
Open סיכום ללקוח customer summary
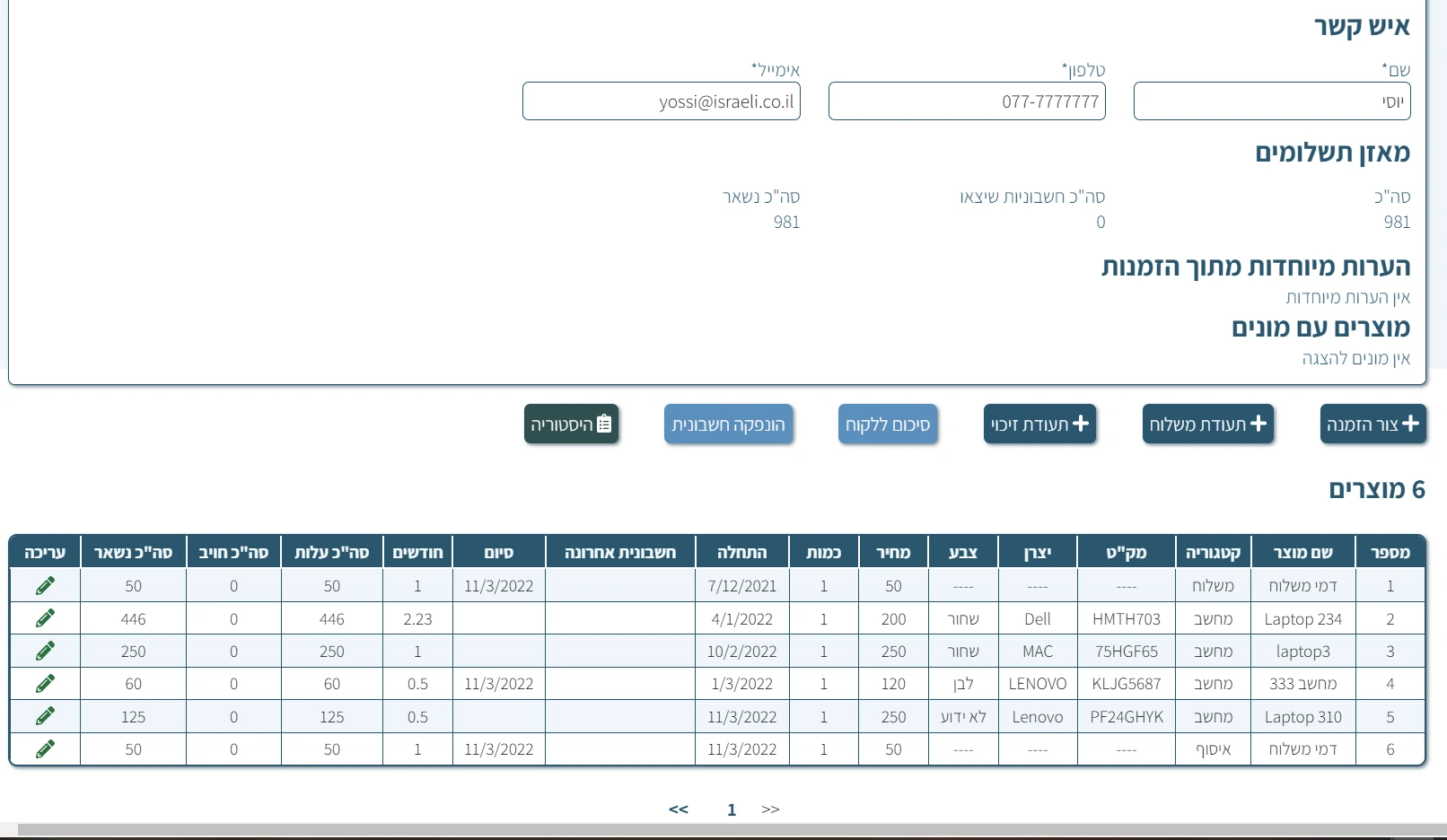pyautogui.click(x=888, y=424)
